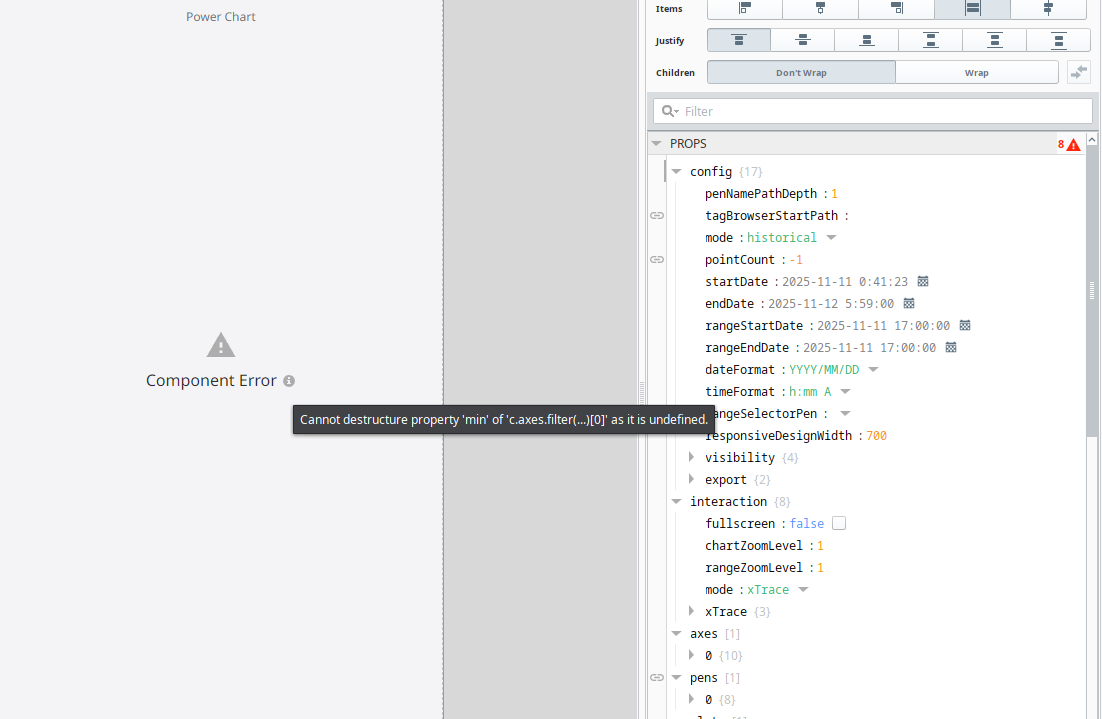Collapse the PROPS section
This screenshot has height=719, width=1102.
pyautogui.click(x=656, y=143)
